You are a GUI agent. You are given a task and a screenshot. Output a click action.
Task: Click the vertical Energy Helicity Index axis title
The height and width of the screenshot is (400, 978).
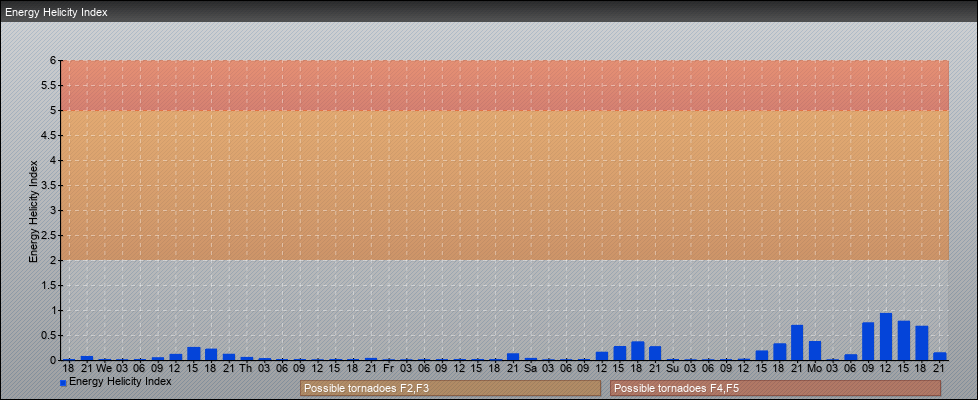click(33, 211)
